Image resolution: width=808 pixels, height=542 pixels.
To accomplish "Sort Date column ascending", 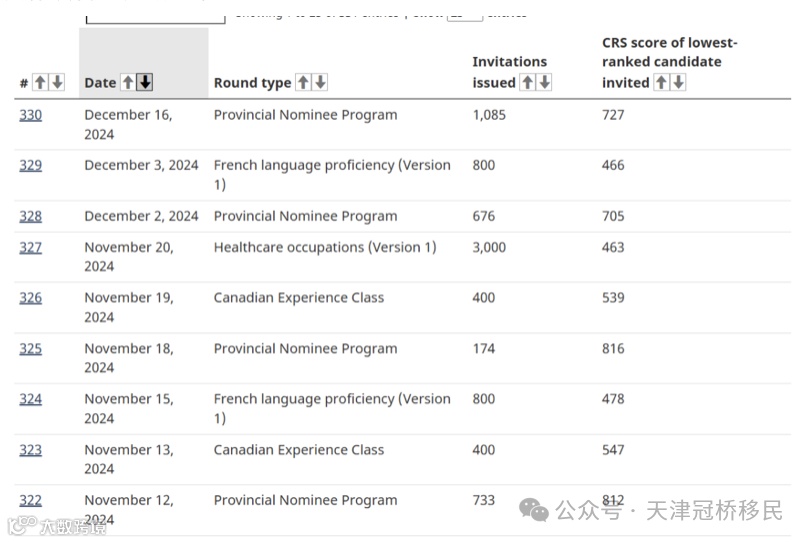I will [x=128, y=83].
